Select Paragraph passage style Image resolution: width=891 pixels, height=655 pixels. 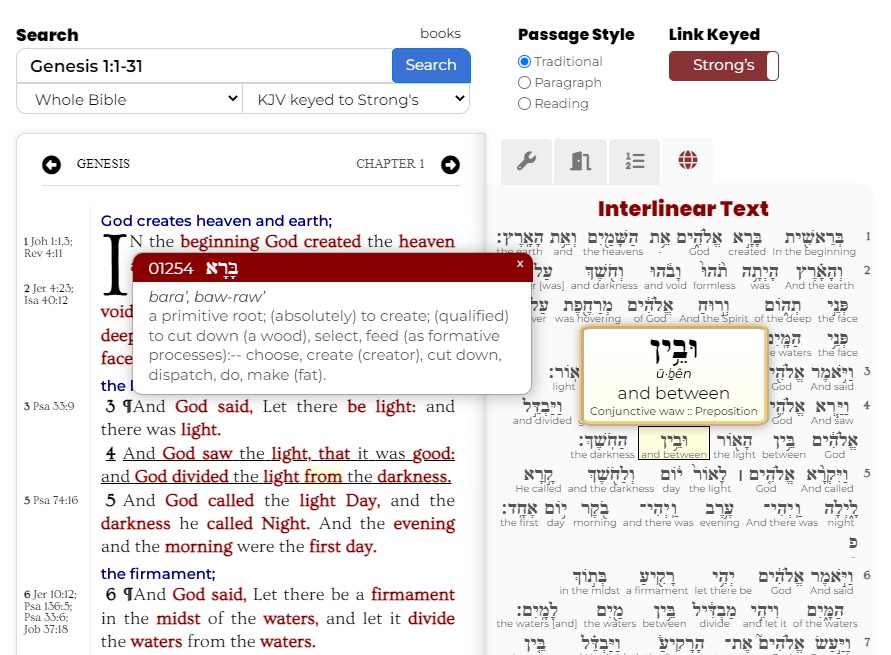[x=523, y=83]
